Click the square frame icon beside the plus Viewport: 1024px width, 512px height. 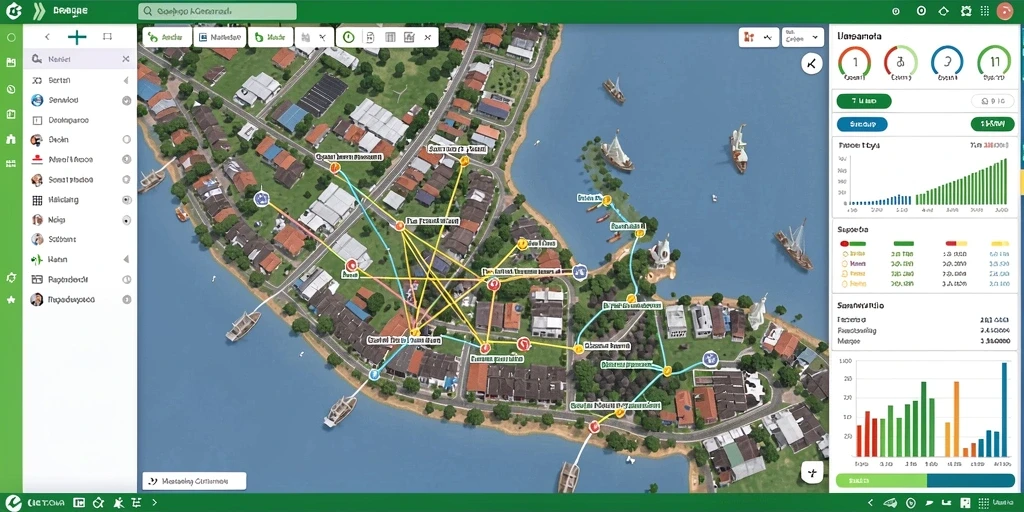(x=108, y=37)
